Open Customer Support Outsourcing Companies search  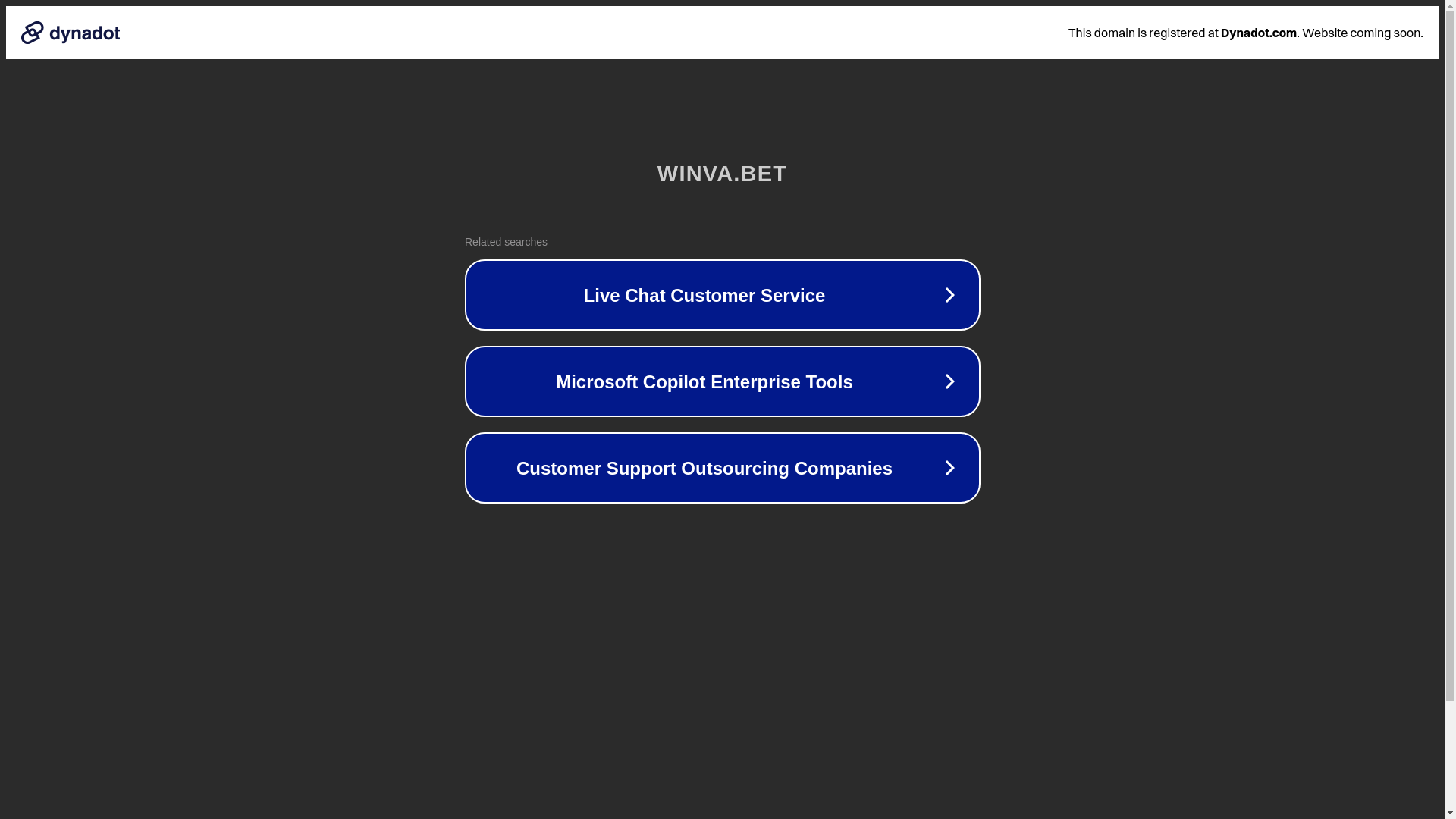click(722, 468)
